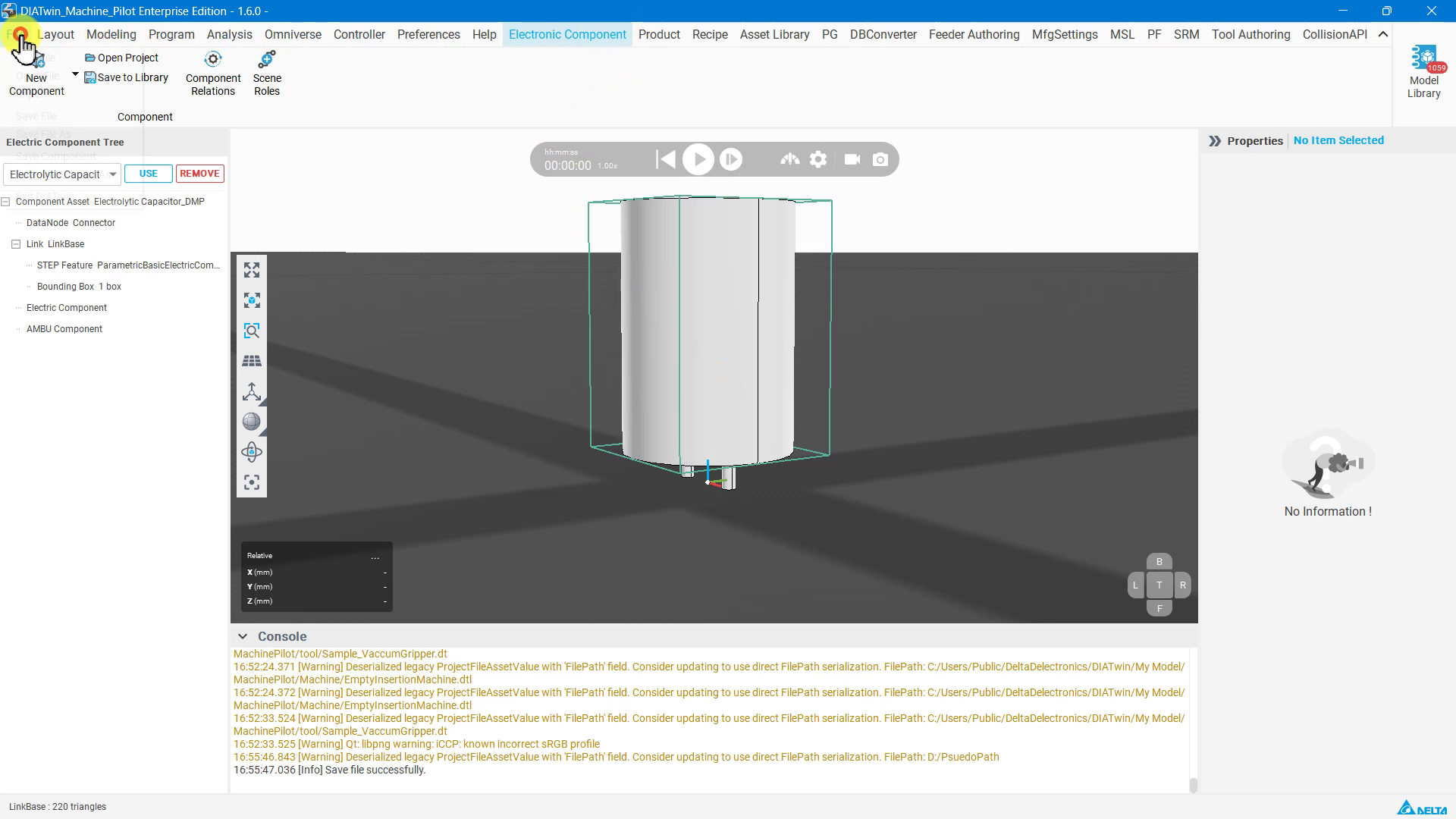Collapse the Link LinkBase tree node
The height and width of the screenshot is (819, 1456).
pos(16,244)
